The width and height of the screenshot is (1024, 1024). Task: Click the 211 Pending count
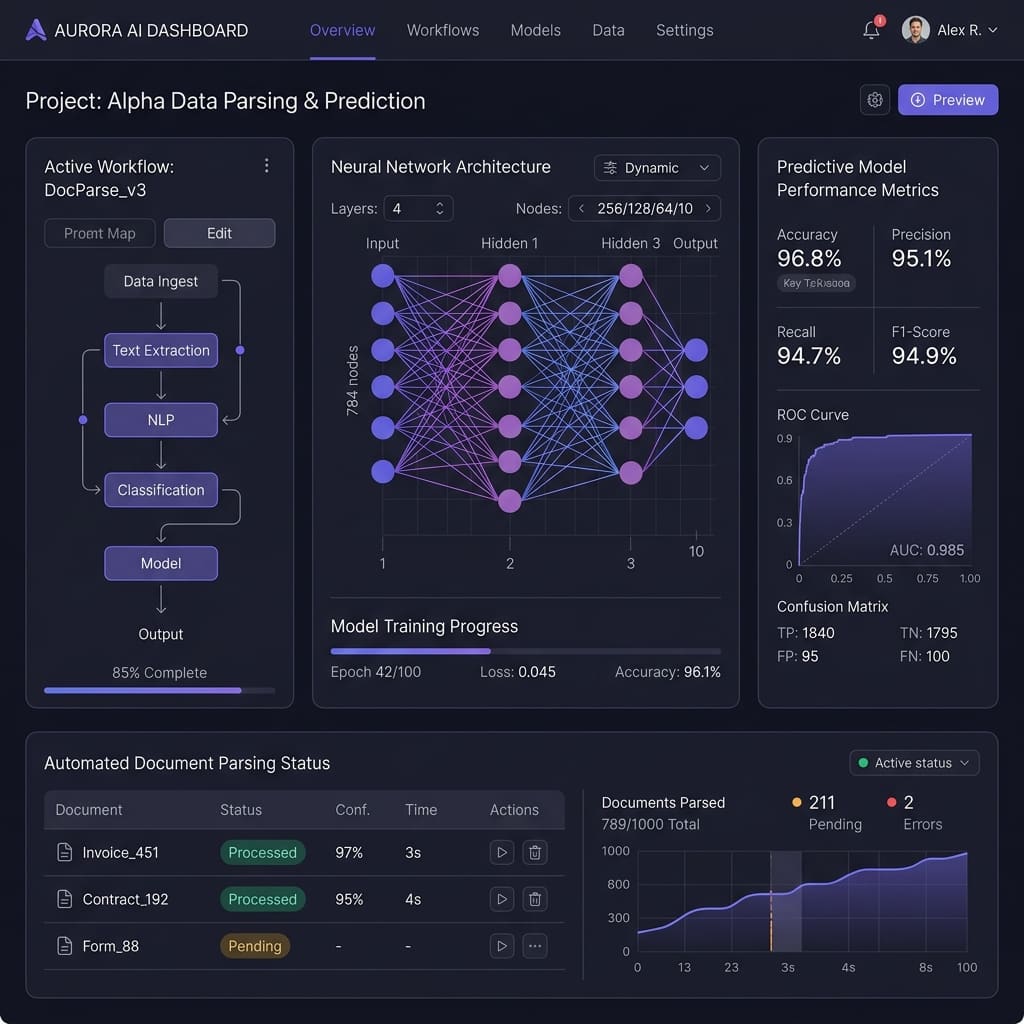point(822,802)
